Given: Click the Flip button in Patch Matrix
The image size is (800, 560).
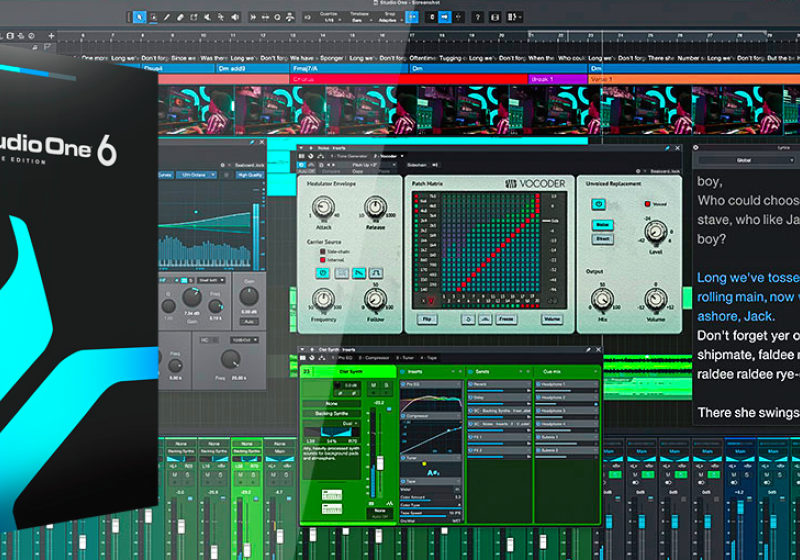Looking at the screenshot, I should [427, 319].
